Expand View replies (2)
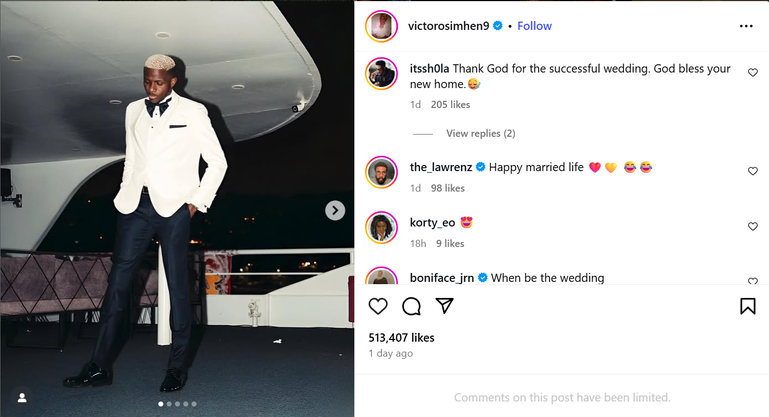Screen dimensions: 769x417 click(x=480, y=133)
